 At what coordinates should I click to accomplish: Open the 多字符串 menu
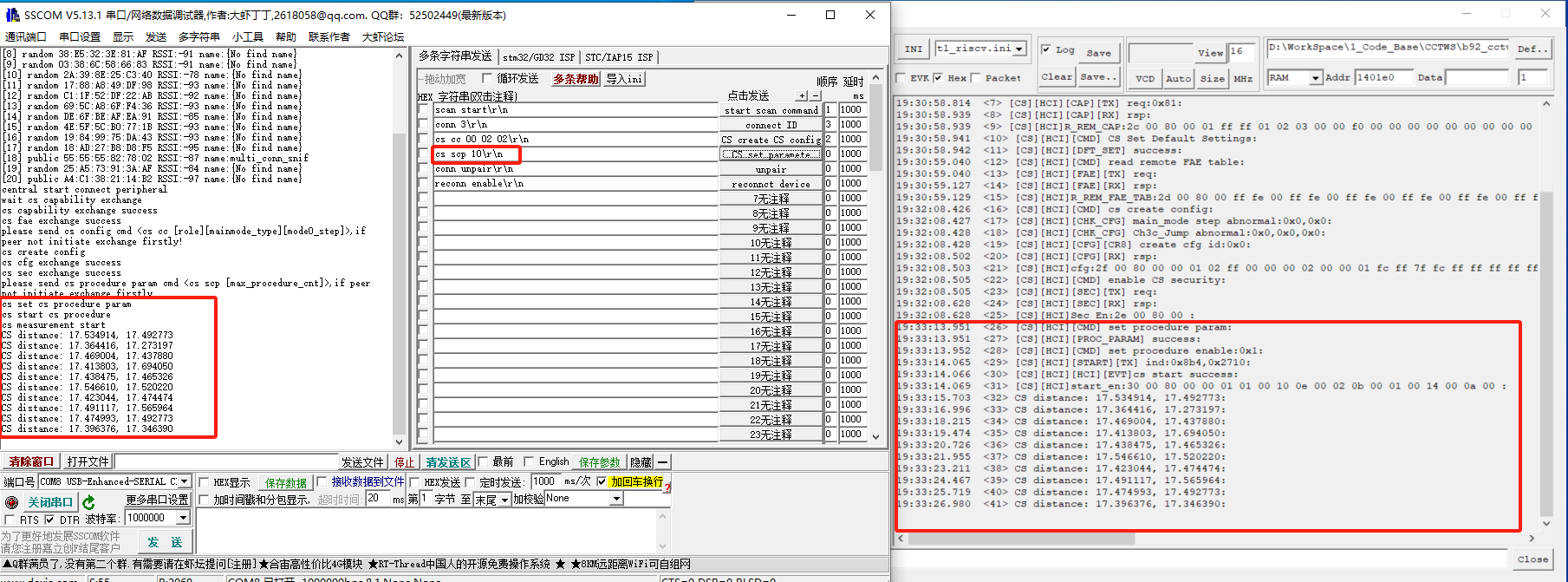(199, 36)
